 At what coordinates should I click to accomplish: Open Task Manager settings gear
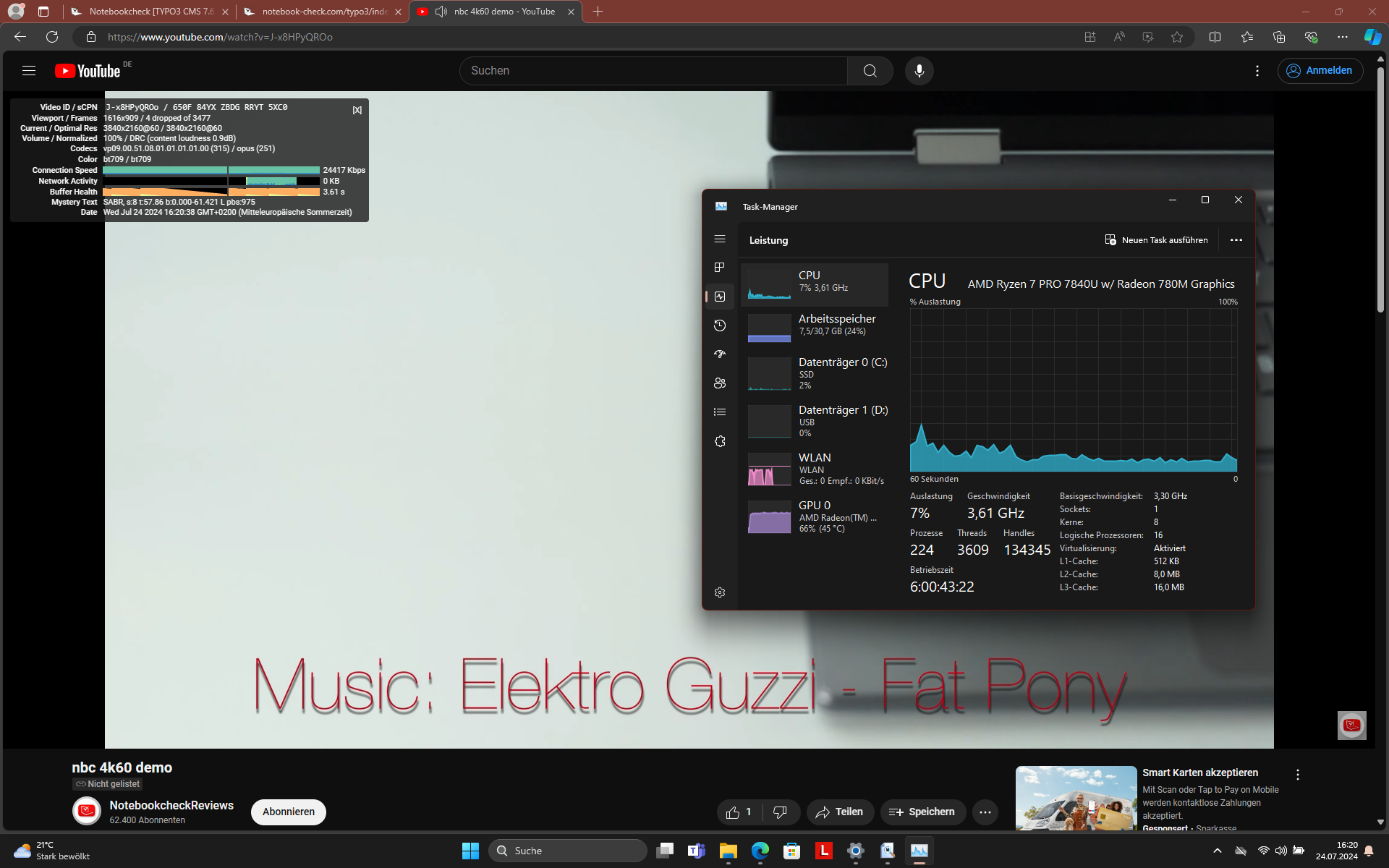pos(719,592)
